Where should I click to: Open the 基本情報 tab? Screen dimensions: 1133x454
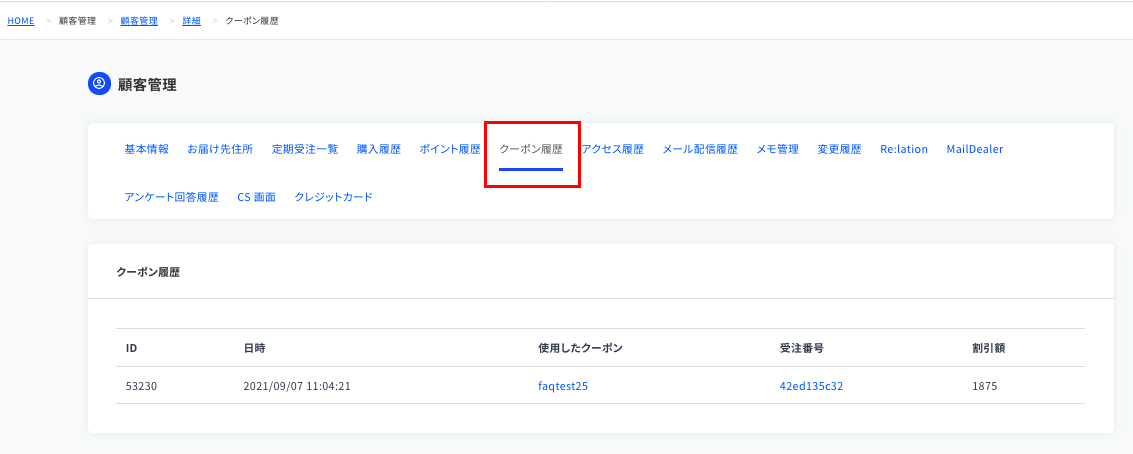pos(147,150)
